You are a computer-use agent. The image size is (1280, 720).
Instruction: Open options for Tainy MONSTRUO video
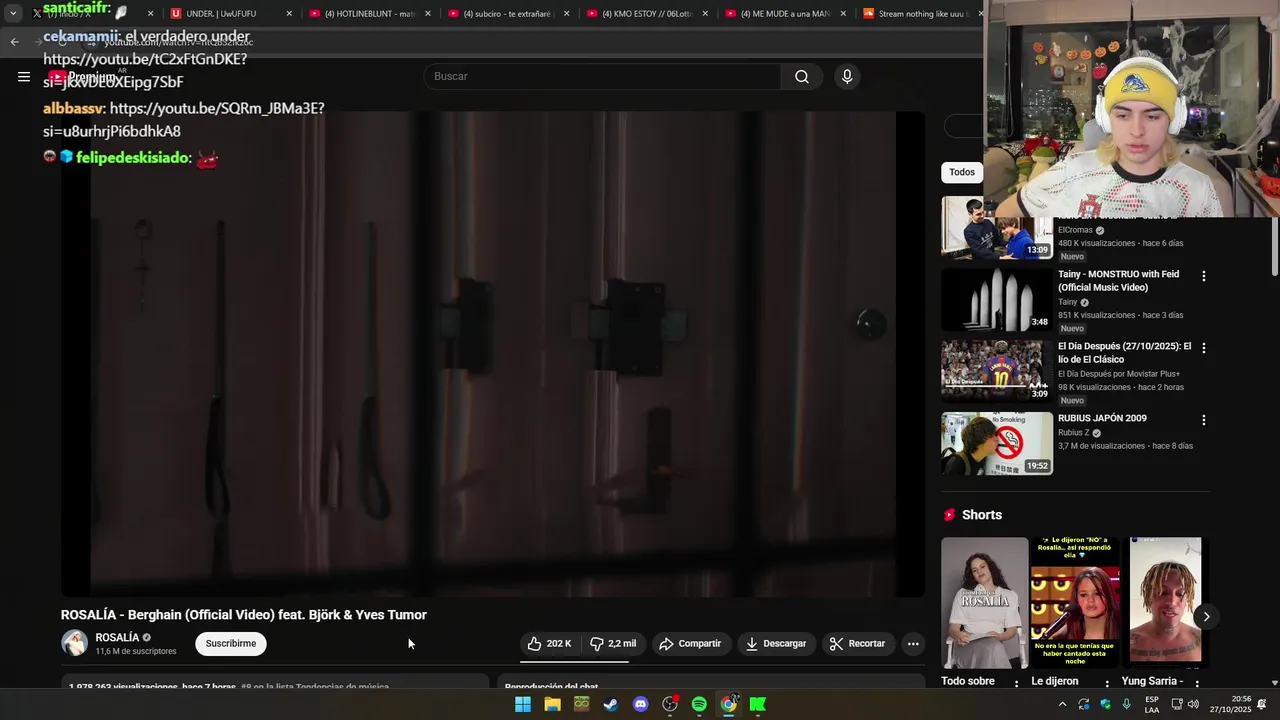click(x=1204, y=276)
